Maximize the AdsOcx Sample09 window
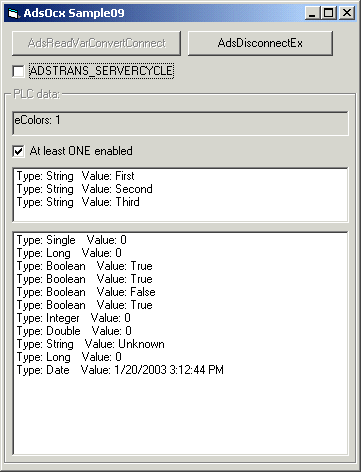361x472 pixels. click(328, 13)
